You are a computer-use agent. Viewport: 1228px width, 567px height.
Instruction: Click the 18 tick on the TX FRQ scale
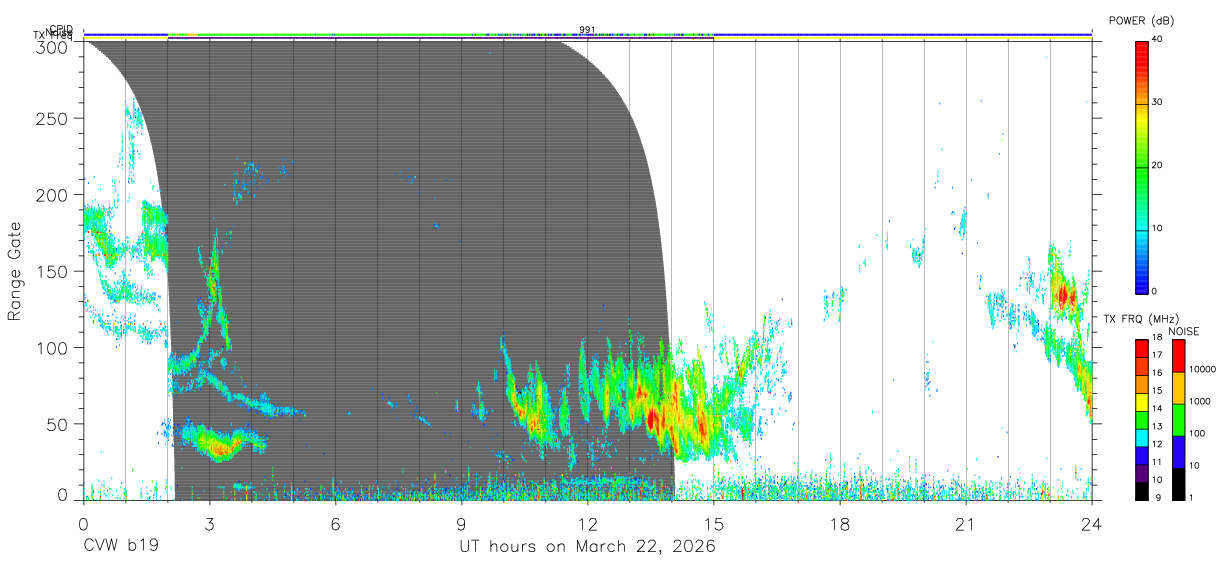click(x=1157, y=337)
